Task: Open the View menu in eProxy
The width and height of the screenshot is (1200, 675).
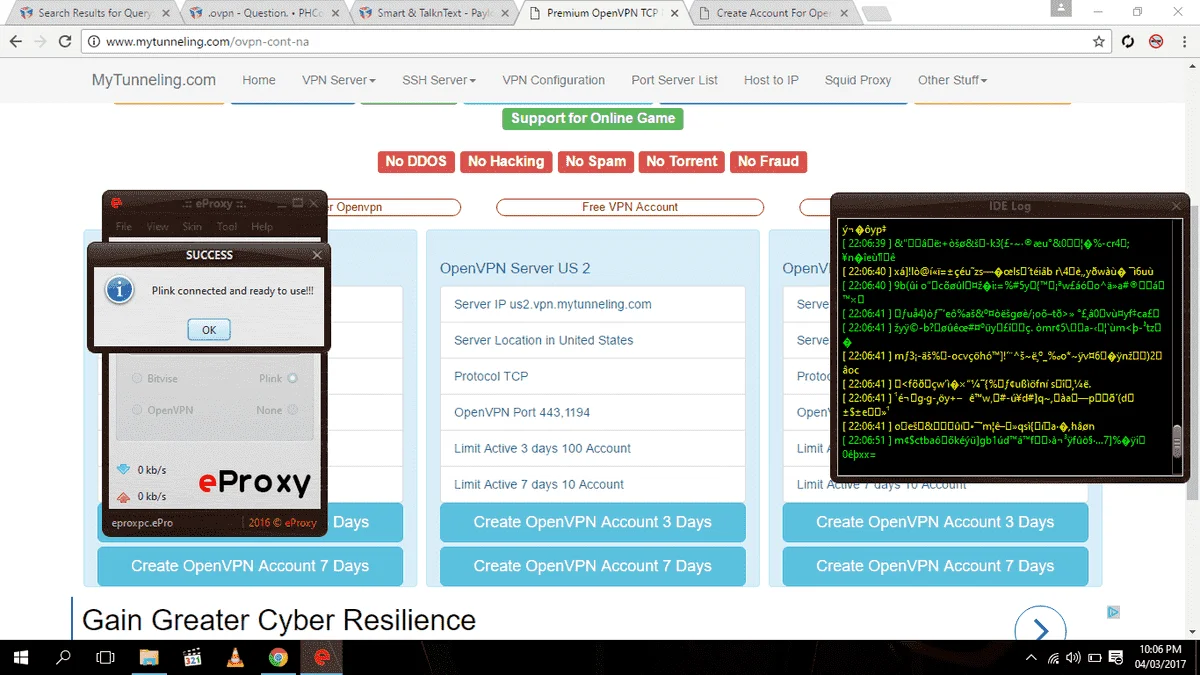Action: point(158,227)
